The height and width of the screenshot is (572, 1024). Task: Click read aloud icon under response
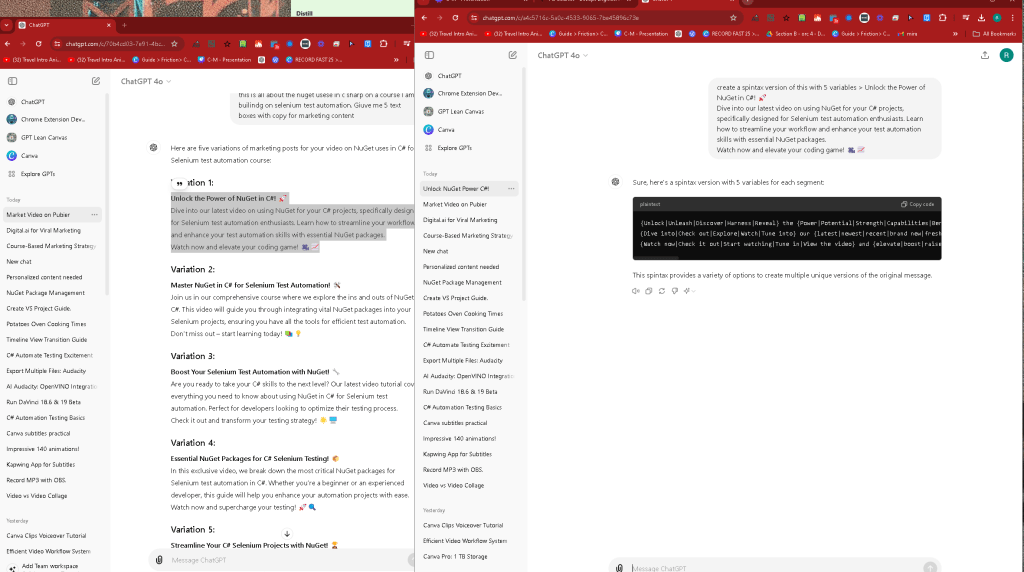[x=635, y=291]
